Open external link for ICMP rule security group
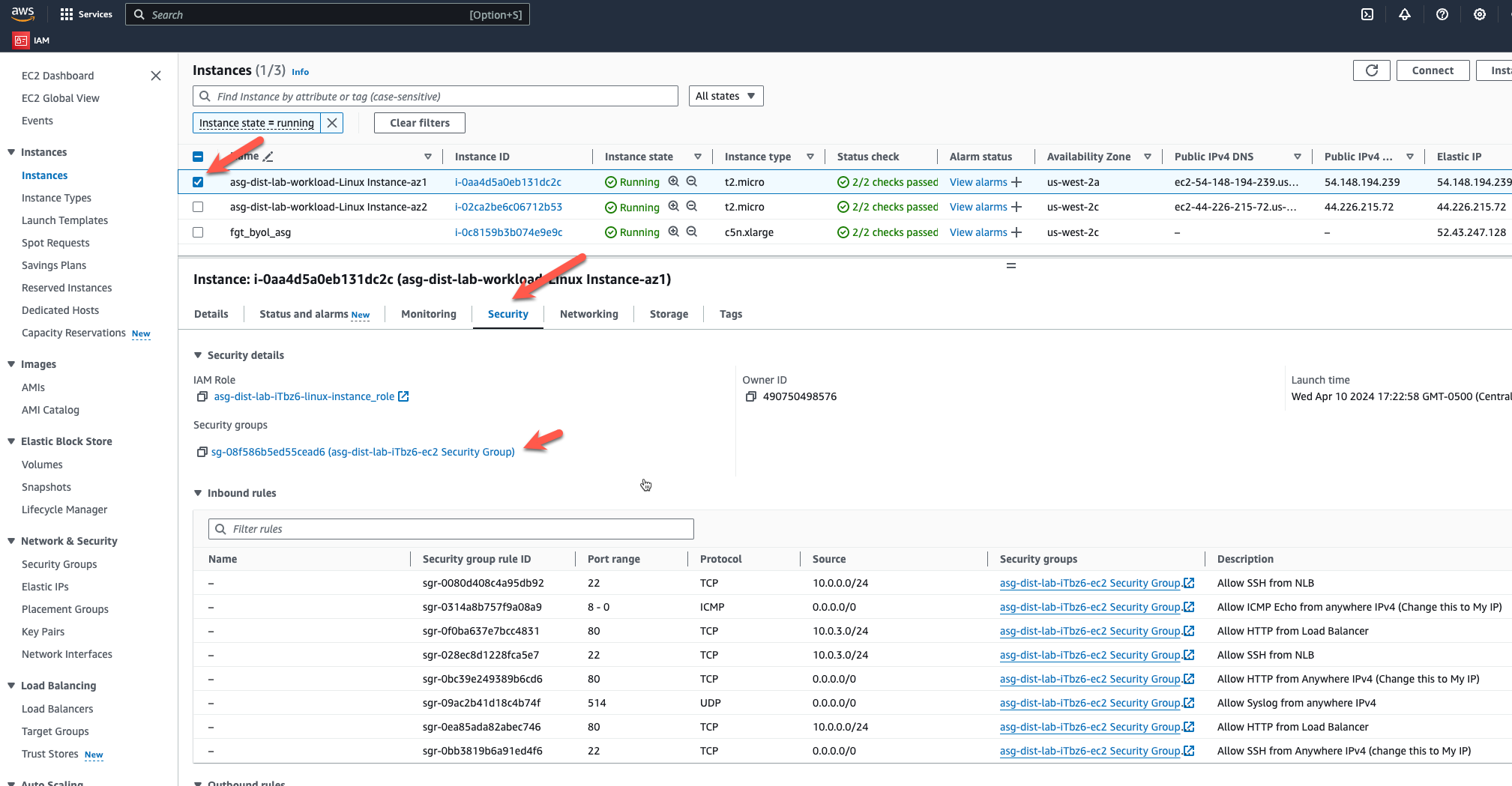This screenshot has width=1512, height=786. [1189, 607]
